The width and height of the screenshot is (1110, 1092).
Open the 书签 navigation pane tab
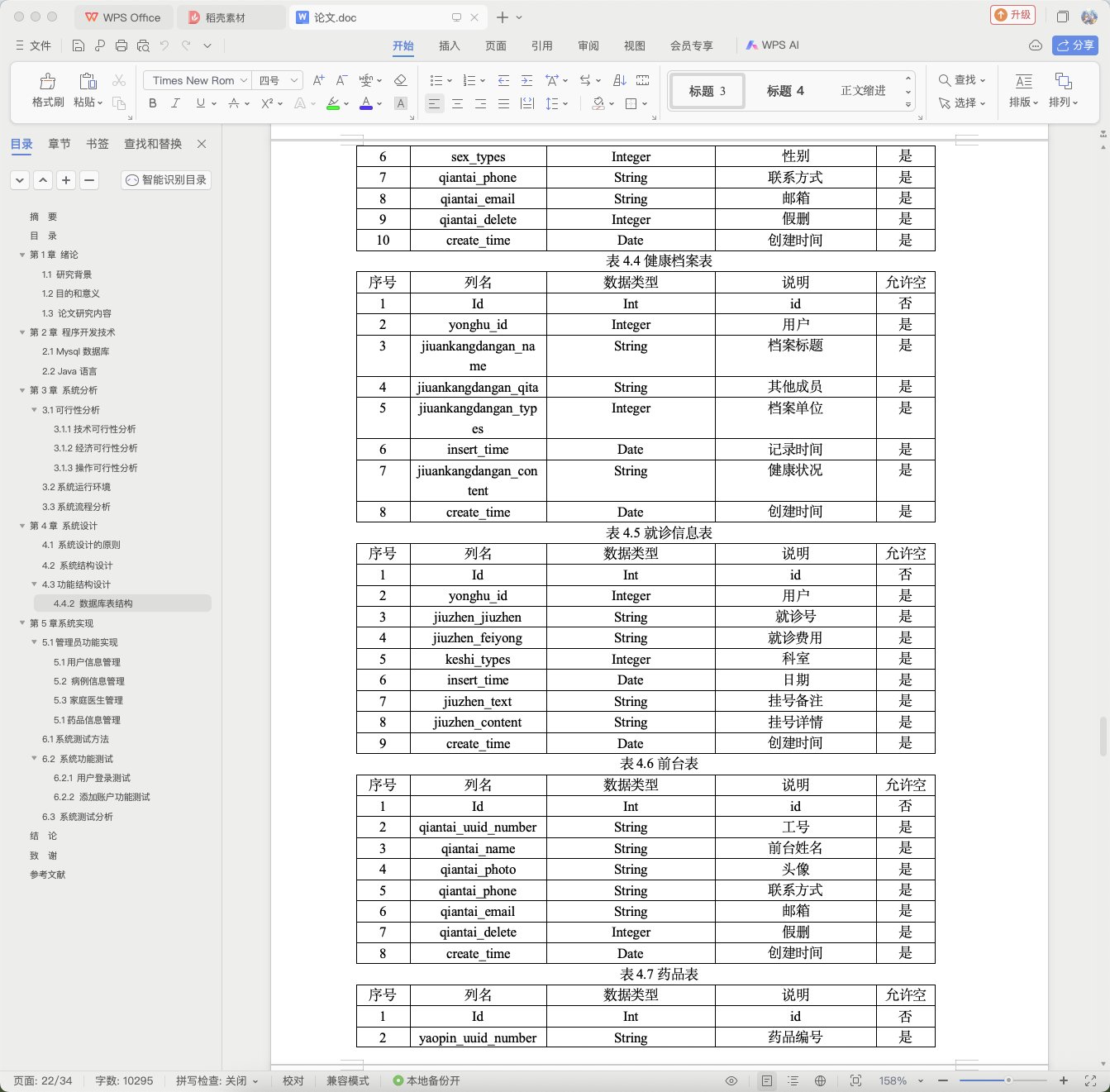coord(98,144)
